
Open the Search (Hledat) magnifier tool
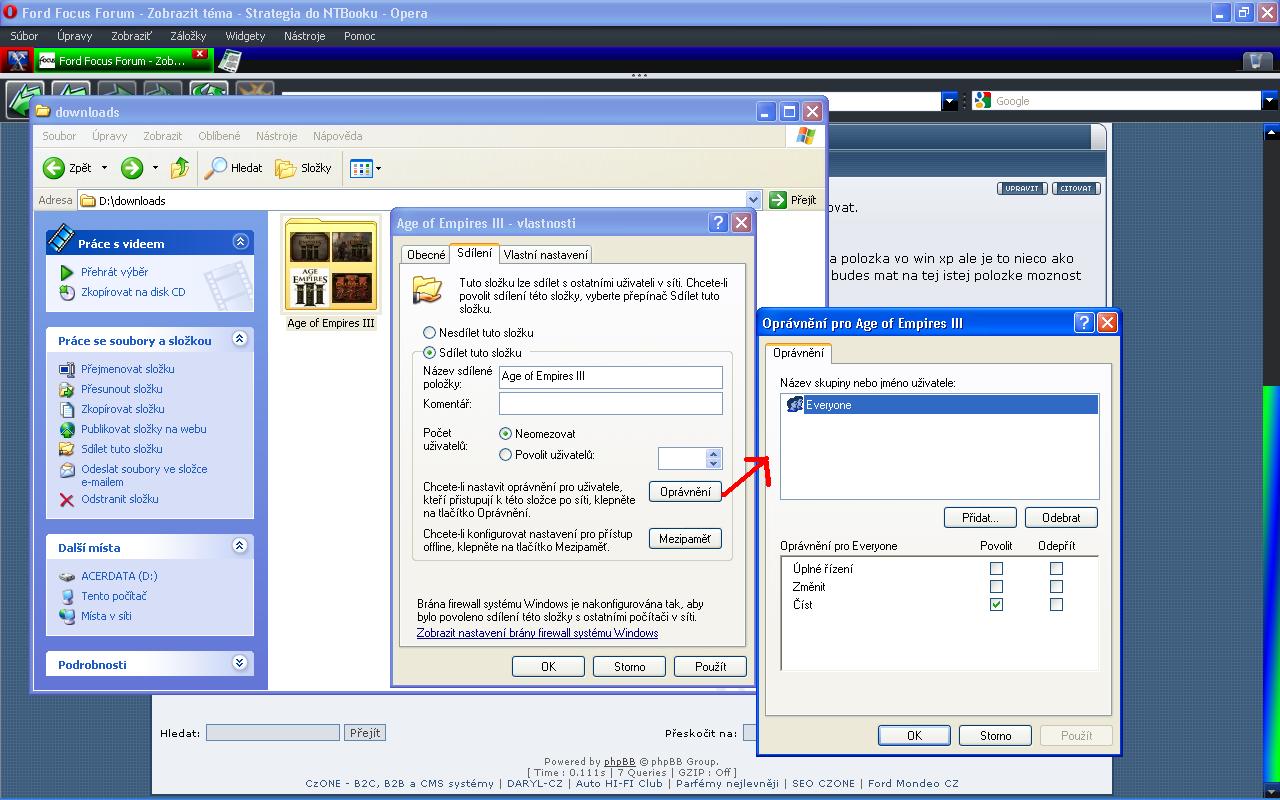(215, 168)
